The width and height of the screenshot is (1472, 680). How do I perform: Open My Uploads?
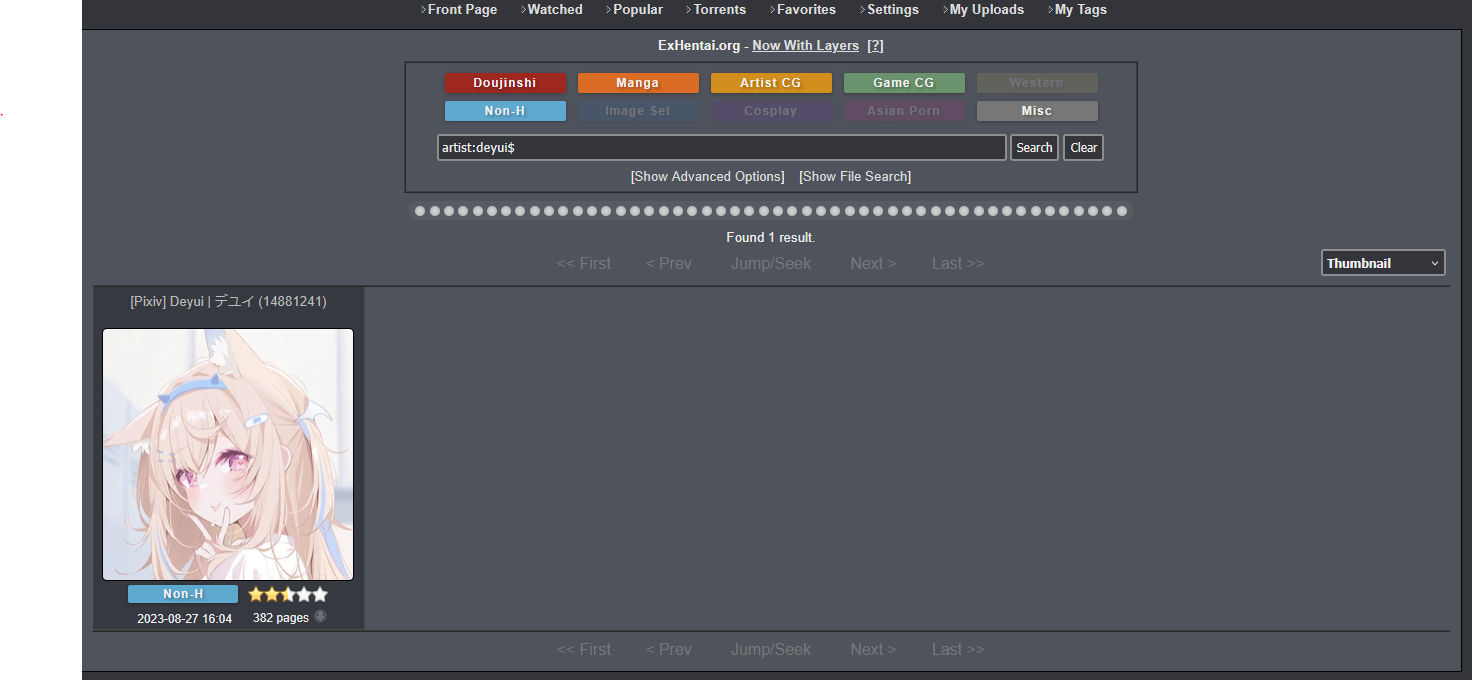987,9
